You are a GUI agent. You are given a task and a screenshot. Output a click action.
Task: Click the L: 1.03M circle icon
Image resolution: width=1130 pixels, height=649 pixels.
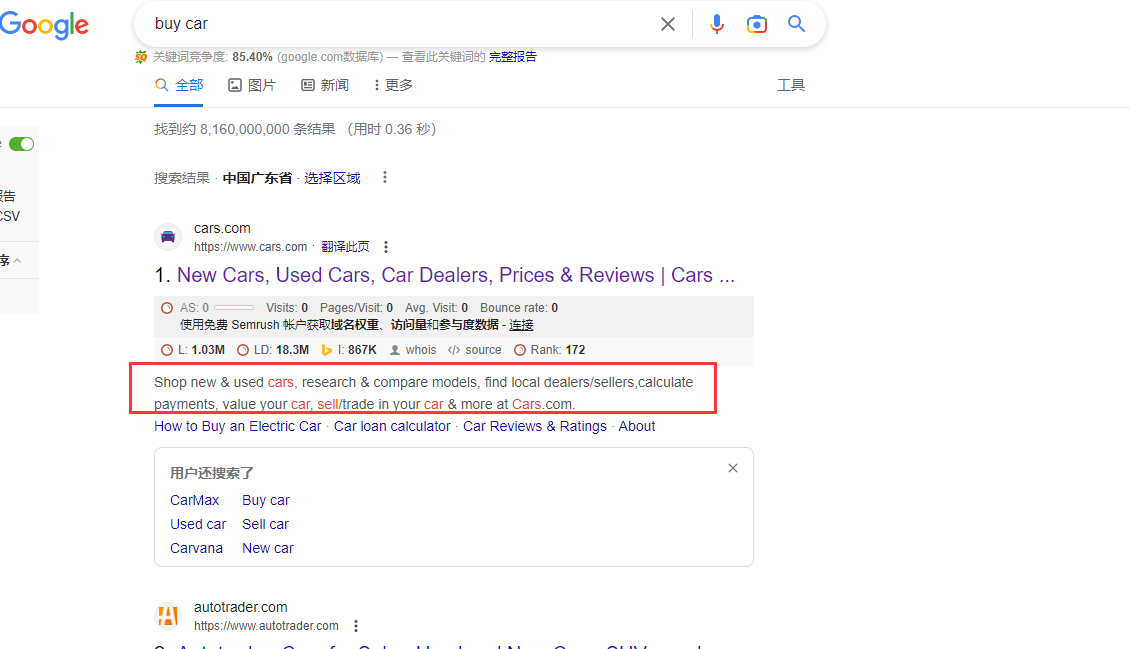[x=167, y=350]
